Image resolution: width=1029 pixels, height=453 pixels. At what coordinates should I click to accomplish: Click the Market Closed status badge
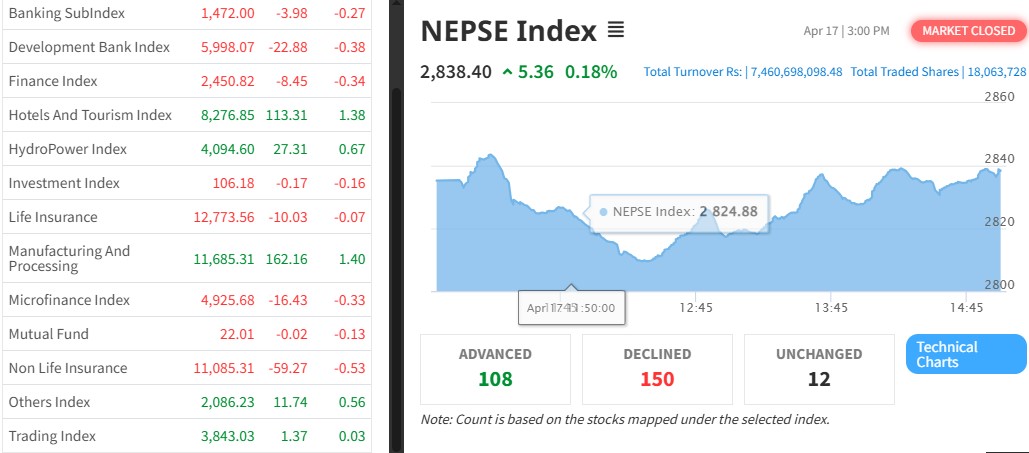click(x=967, y=31)
